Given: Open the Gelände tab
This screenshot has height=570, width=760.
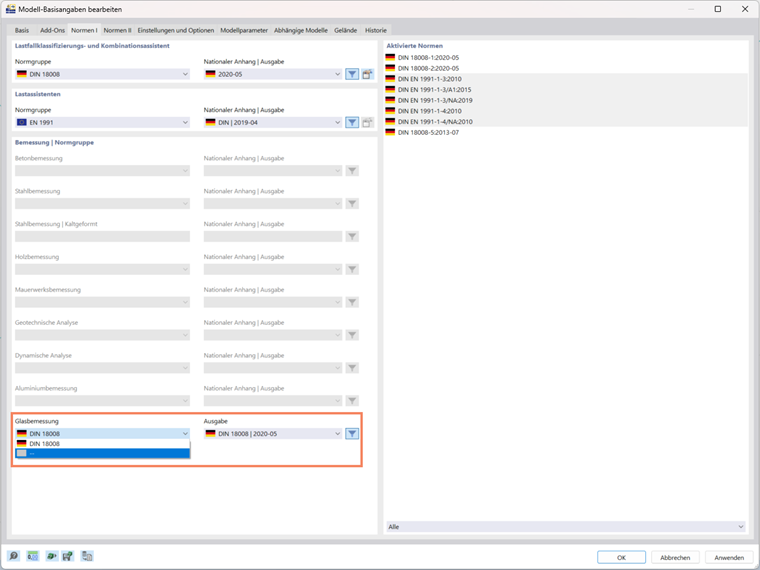Looking at the screenshot, I should click(346, 30).
